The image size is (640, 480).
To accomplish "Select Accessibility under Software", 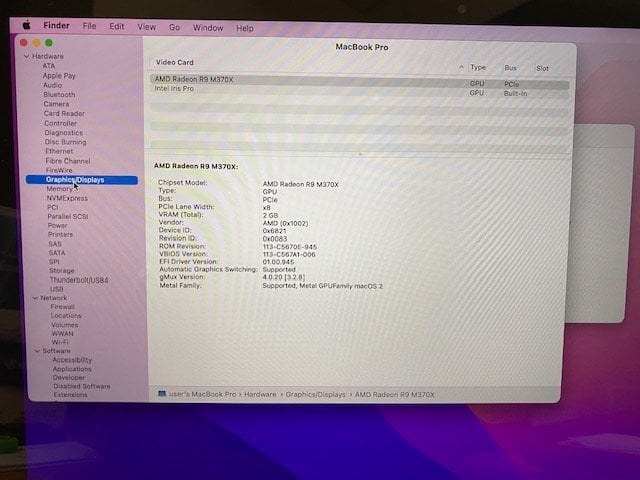I will click(x=72, y=360).
